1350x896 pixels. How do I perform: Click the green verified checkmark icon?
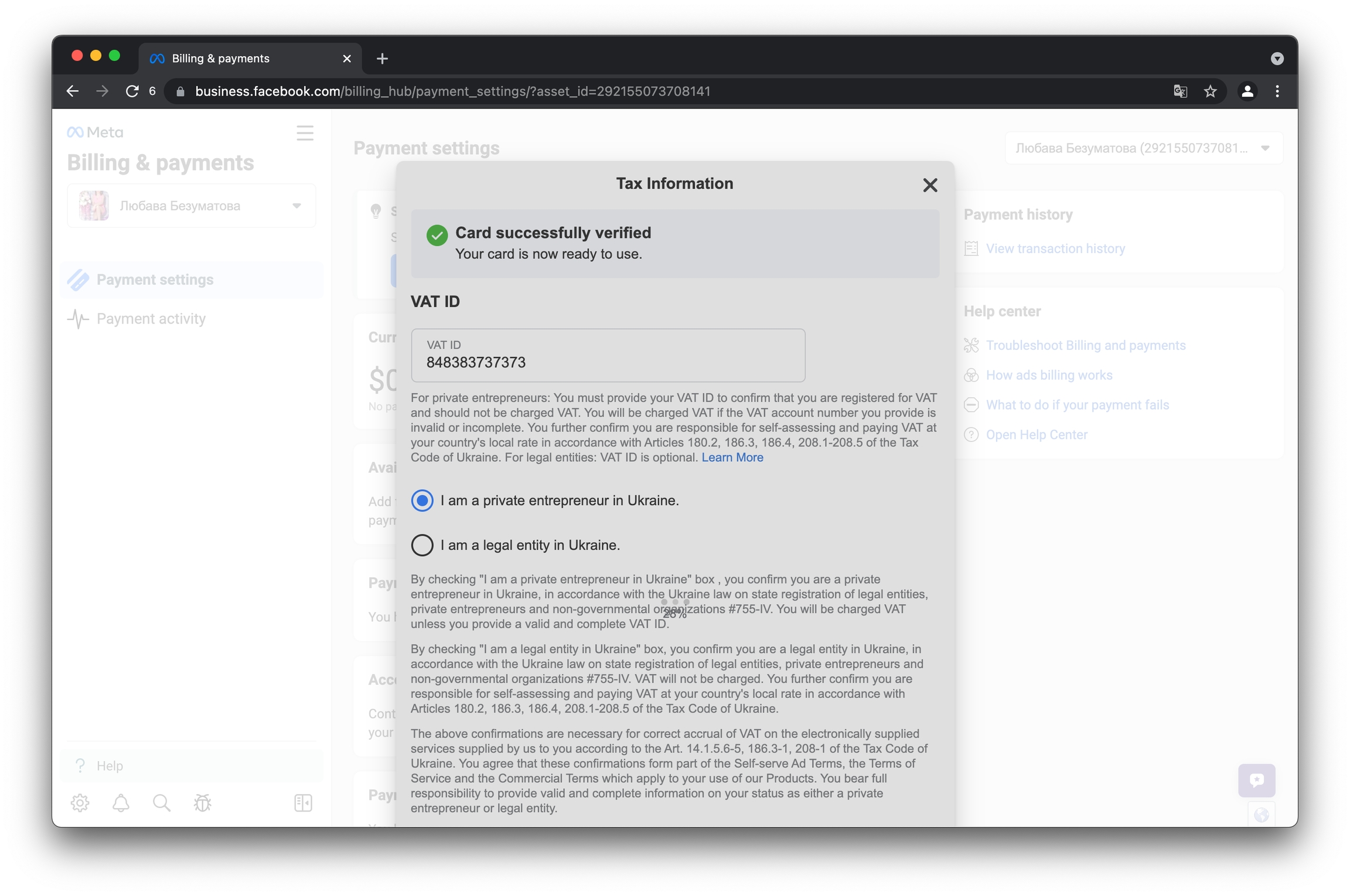click(x=437, y=235)
